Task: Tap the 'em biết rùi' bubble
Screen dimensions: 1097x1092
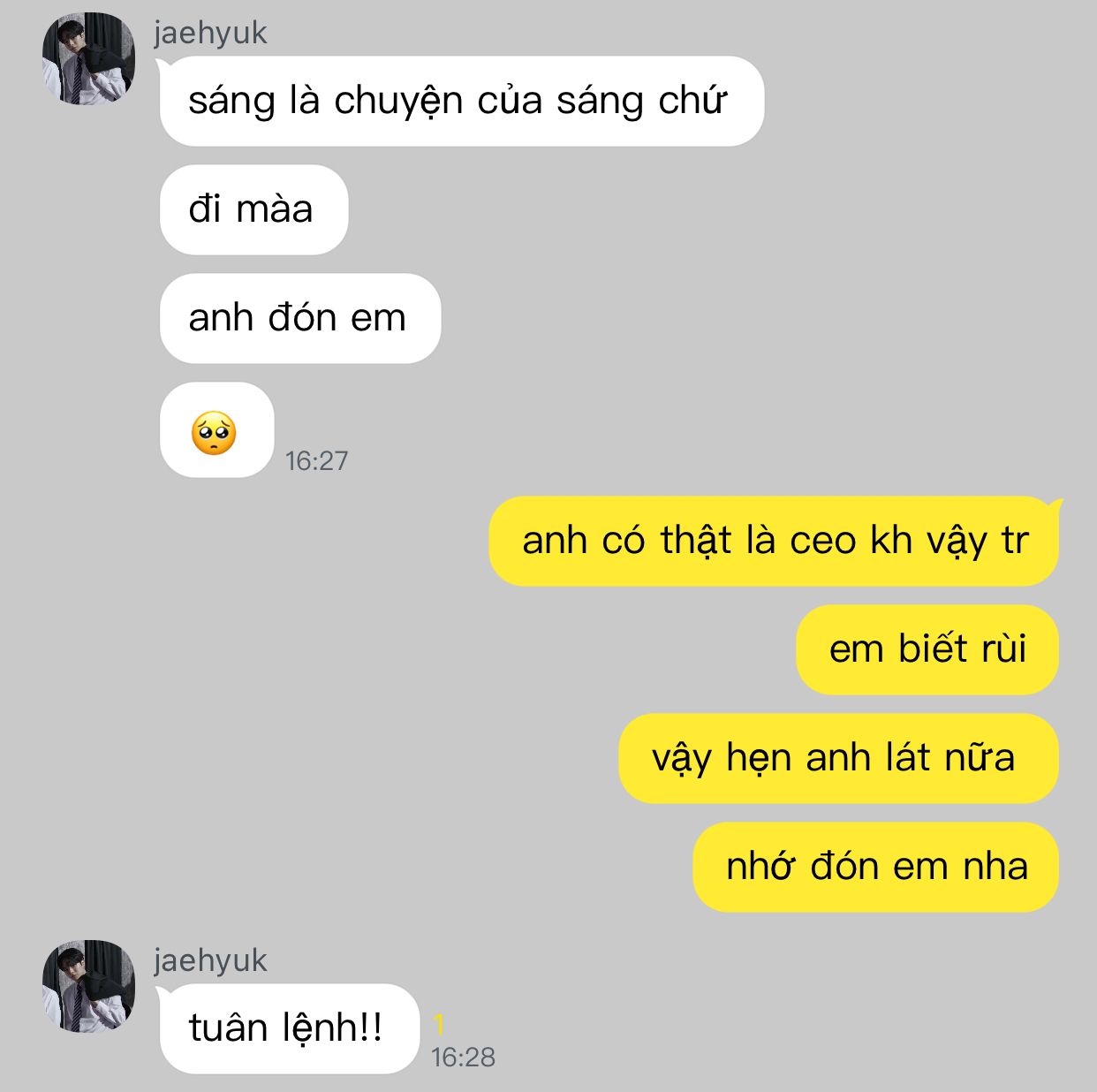Action: click(927, 649)
